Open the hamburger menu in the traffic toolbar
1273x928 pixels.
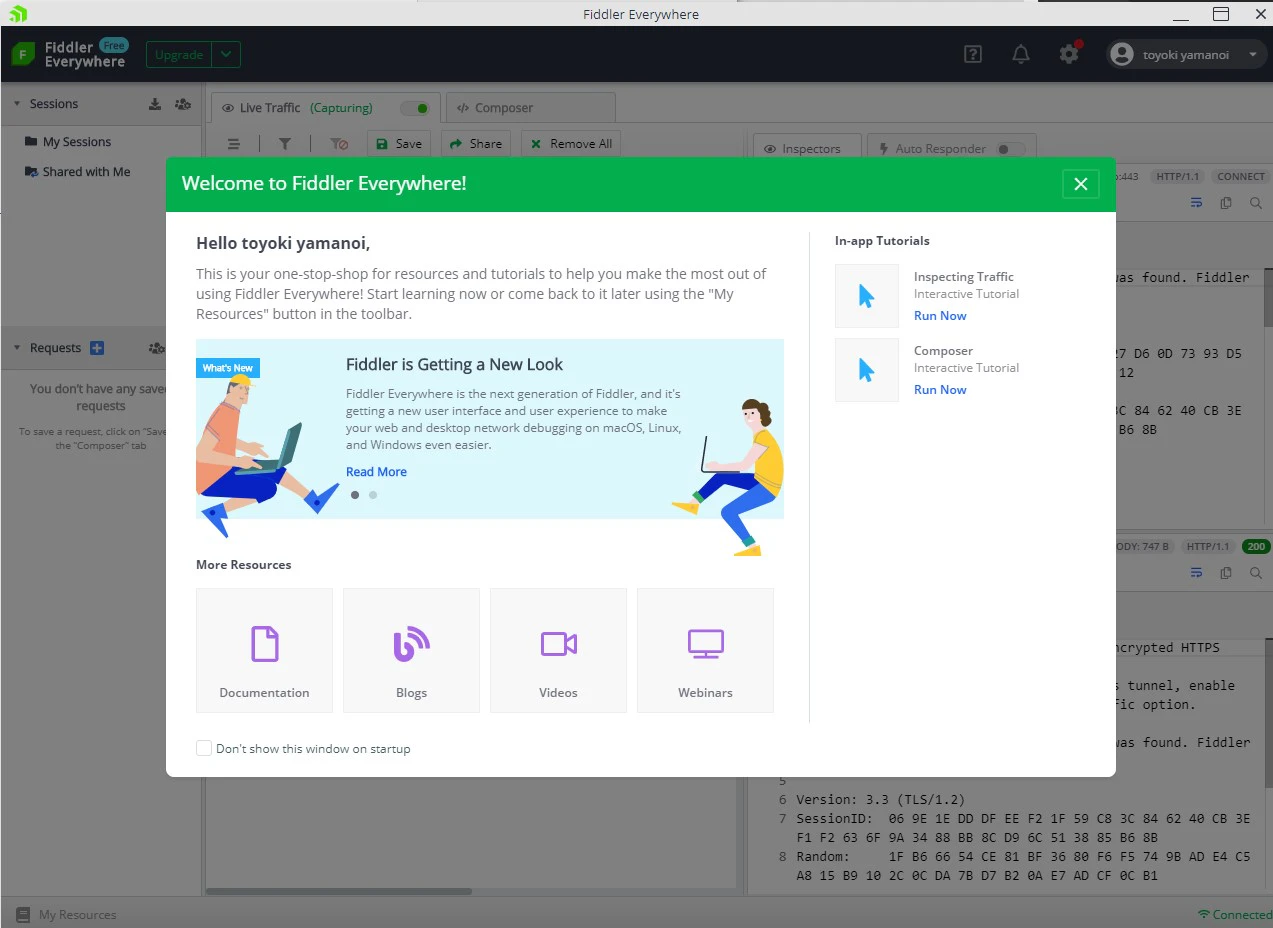pyautogui.click(x=234, y=144)
